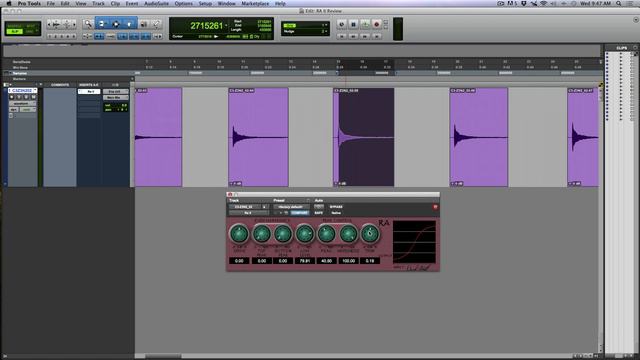Screen dimensions: 640x360
Task: Open the Options menu
Action: pos(184,3)
